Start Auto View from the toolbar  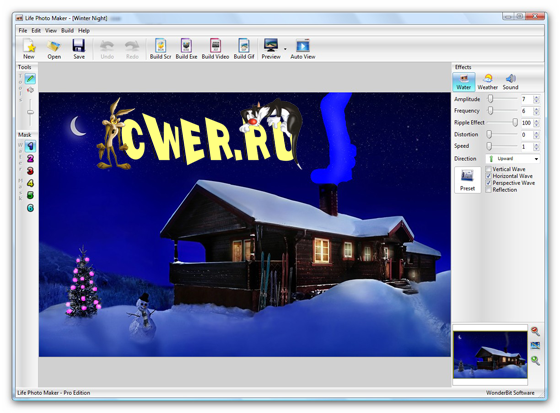tap(302, 49)
